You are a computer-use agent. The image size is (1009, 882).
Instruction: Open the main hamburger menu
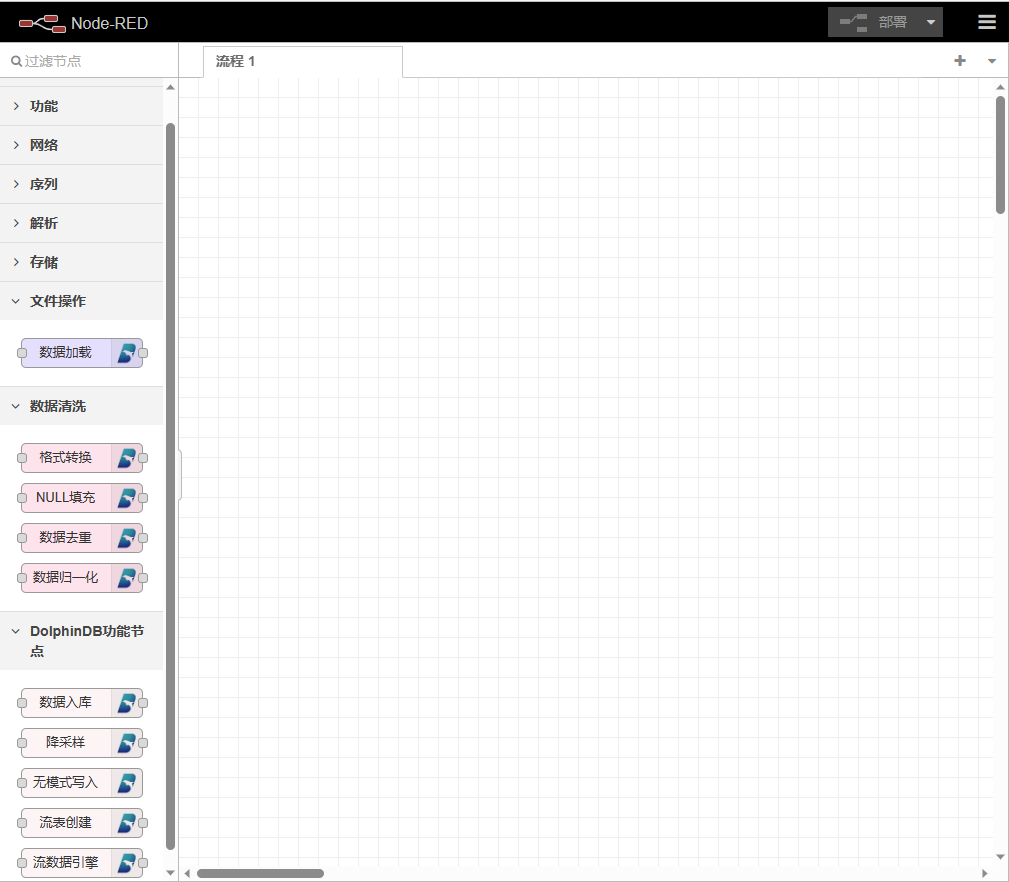pyautogui.click(x=986, y=21)
